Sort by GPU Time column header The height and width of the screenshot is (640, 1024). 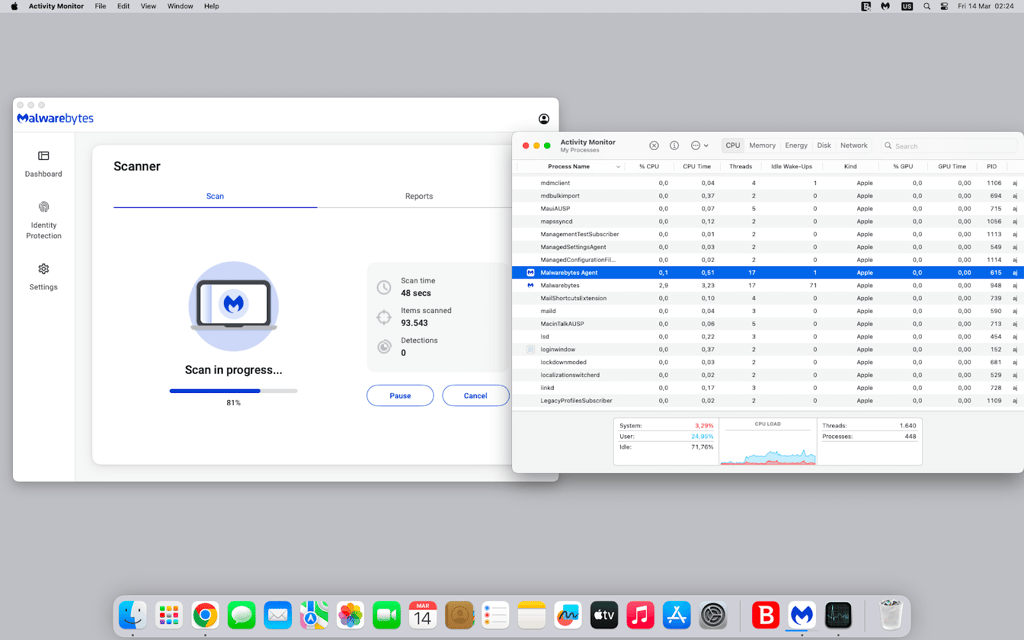pyautogui.click(x=952, y=167)
